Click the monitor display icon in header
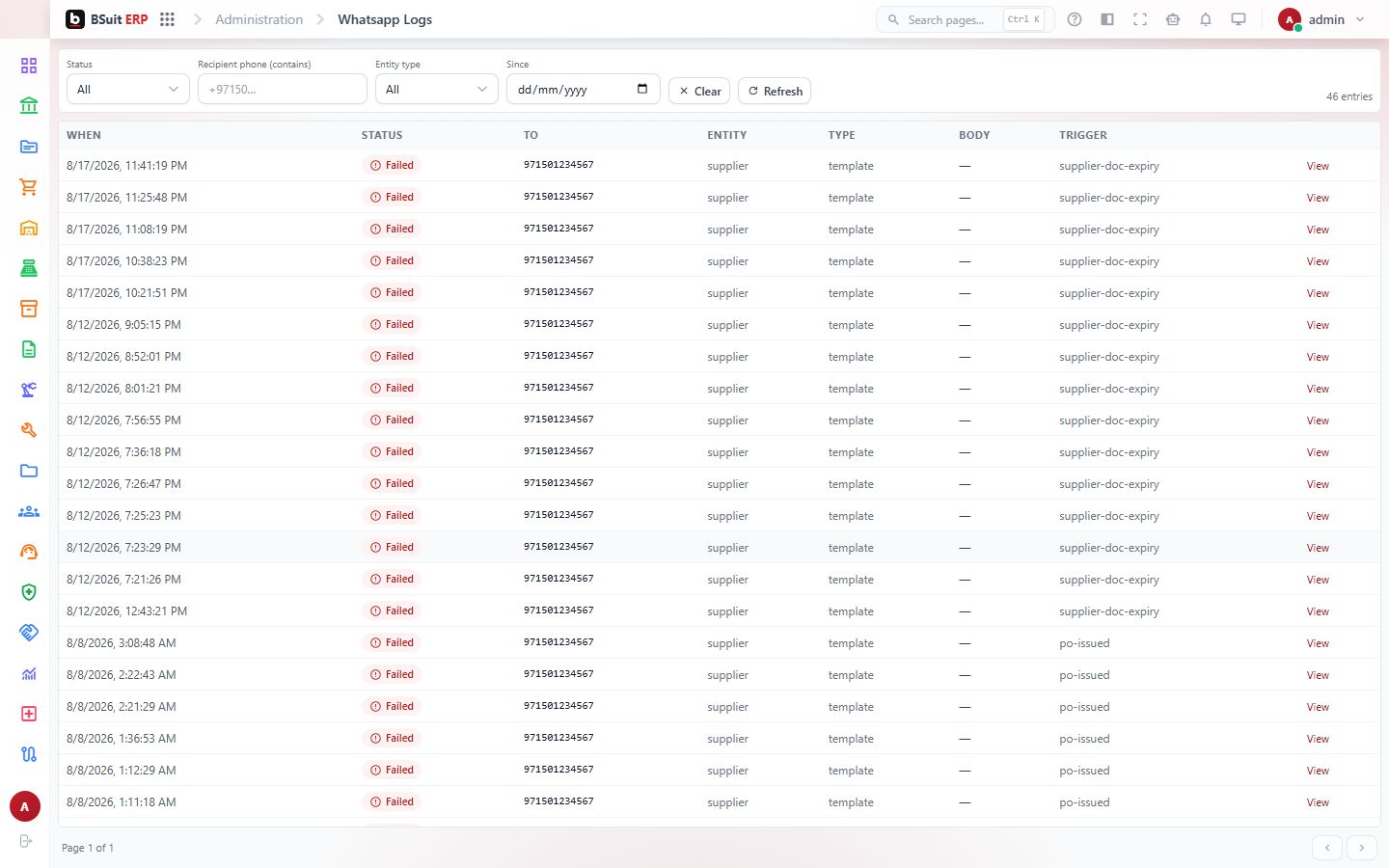Image resolution: width=1389 pixels, height=868 pixels. pyautogui.click(x=1239, y=19)
